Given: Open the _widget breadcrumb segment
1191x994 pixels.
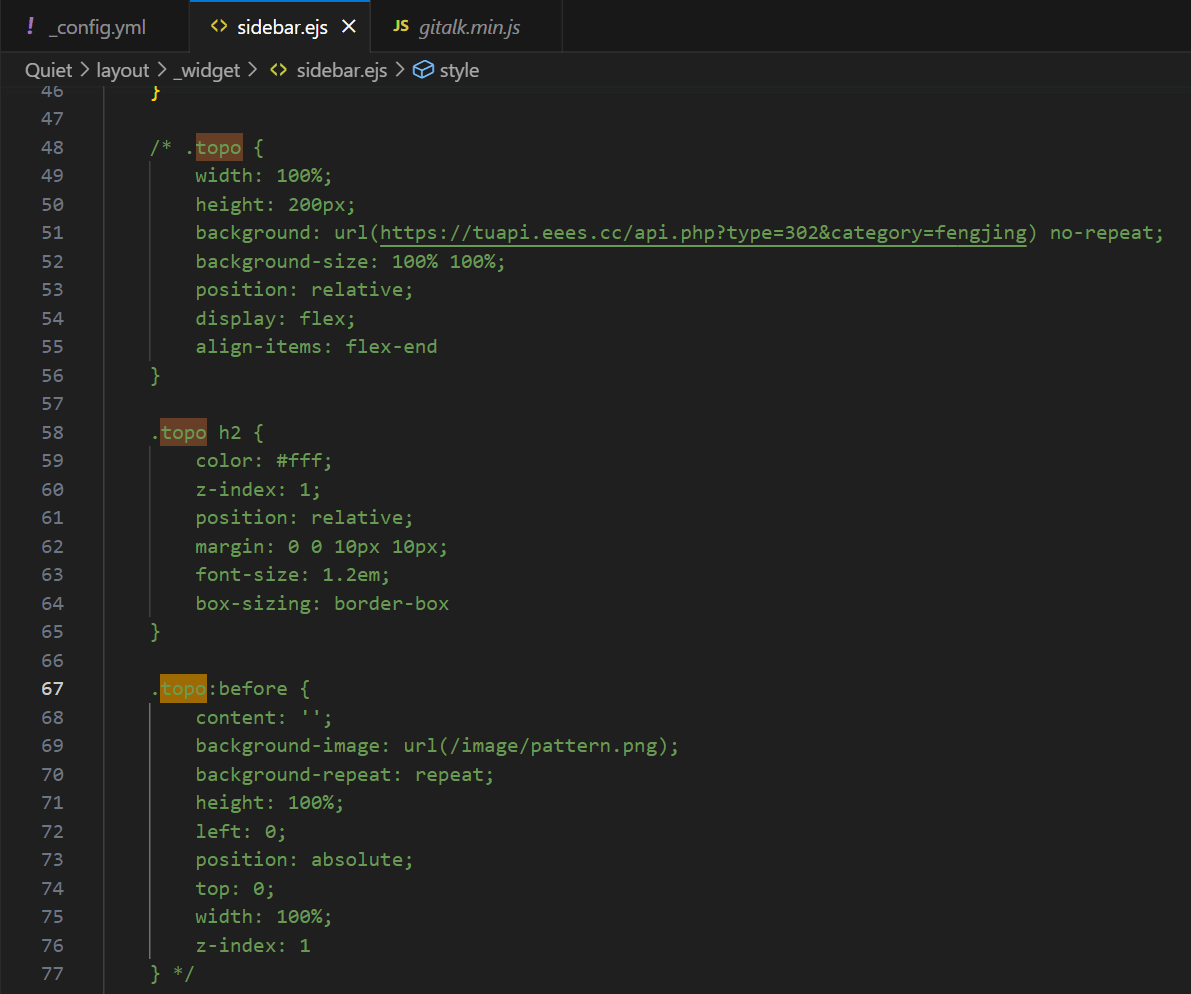Looking at the screenshot, I should [207, 71].
